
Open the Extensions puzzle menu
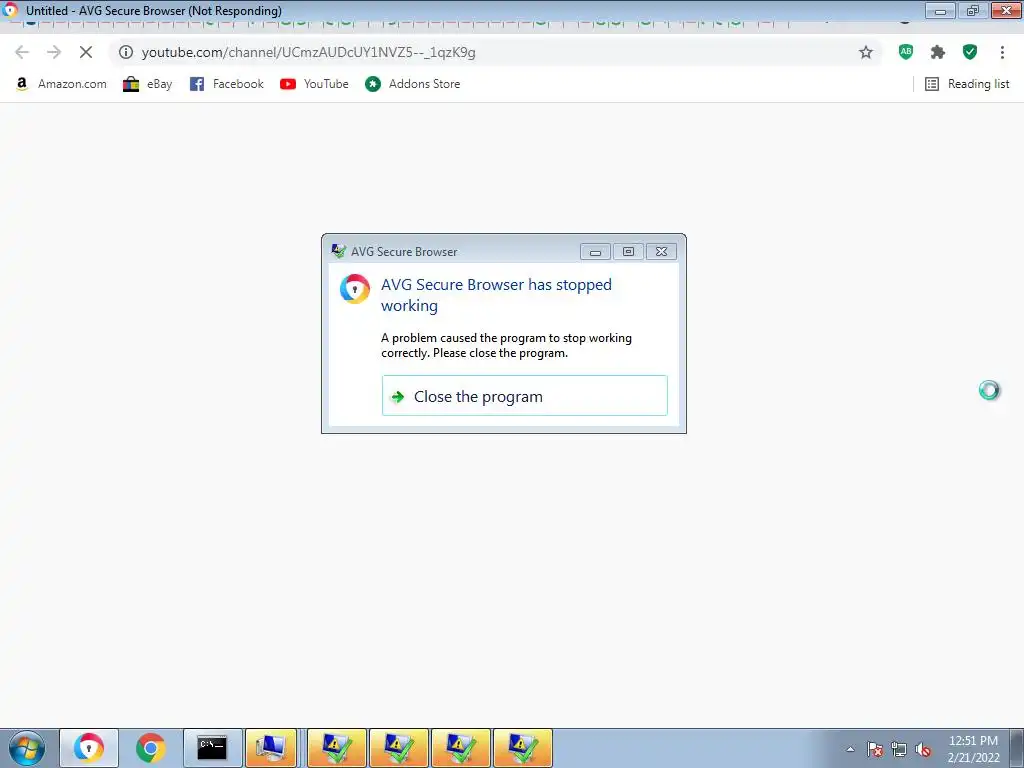938,52
